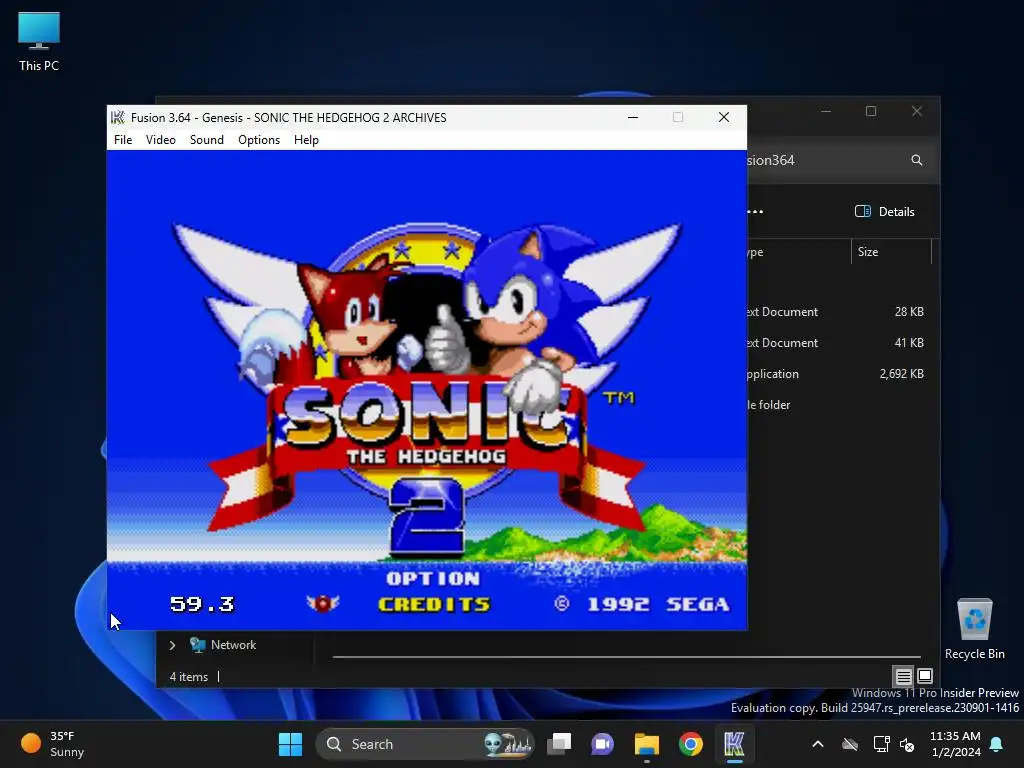Viewport: 1024px width, 768px height.
Task: Select CREDITS on the Sonic title screen
Action: (x=434, y=605)
